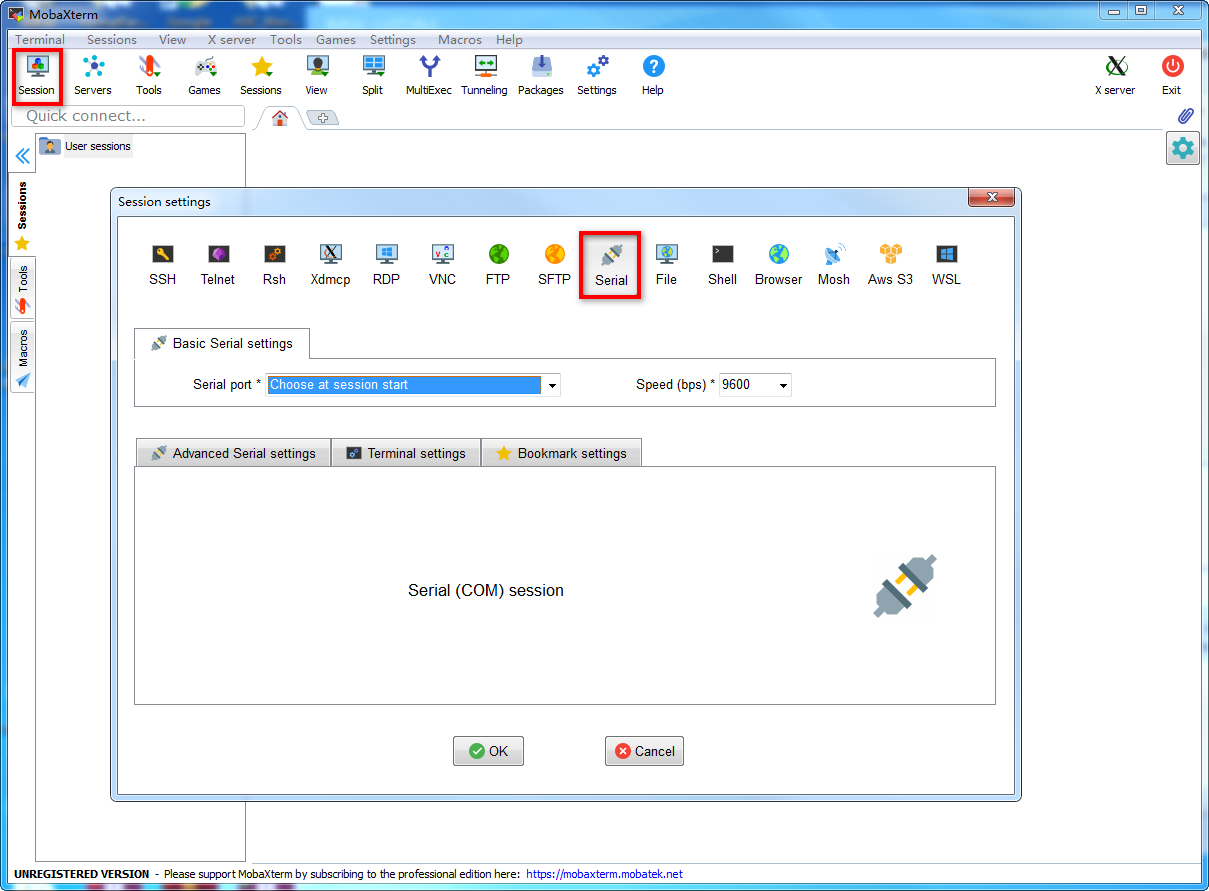Open the Terminal menu
Viewport: 1209px width, 891px height.
tap(40, 40)
